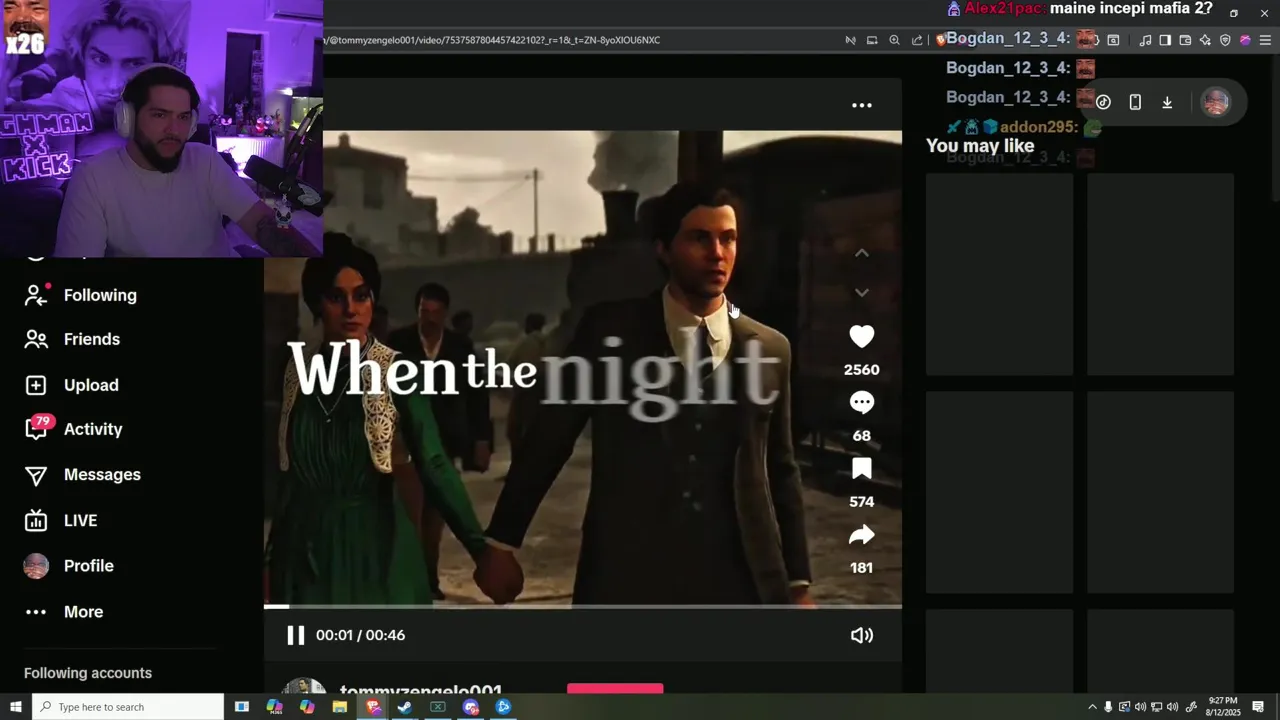Open the browser VPN shield icon

point(1225,40)
